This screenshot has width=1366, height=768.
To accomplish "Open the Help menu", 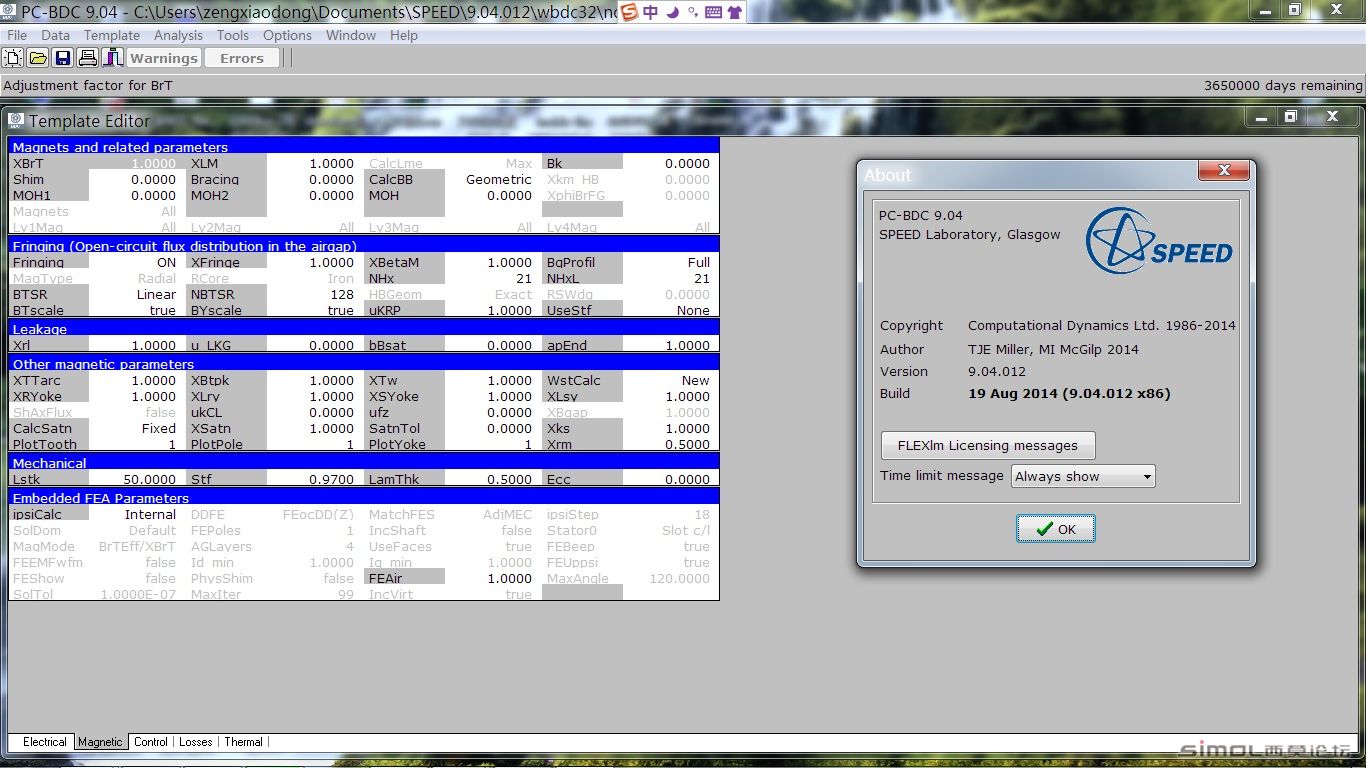I will [404, 35].
